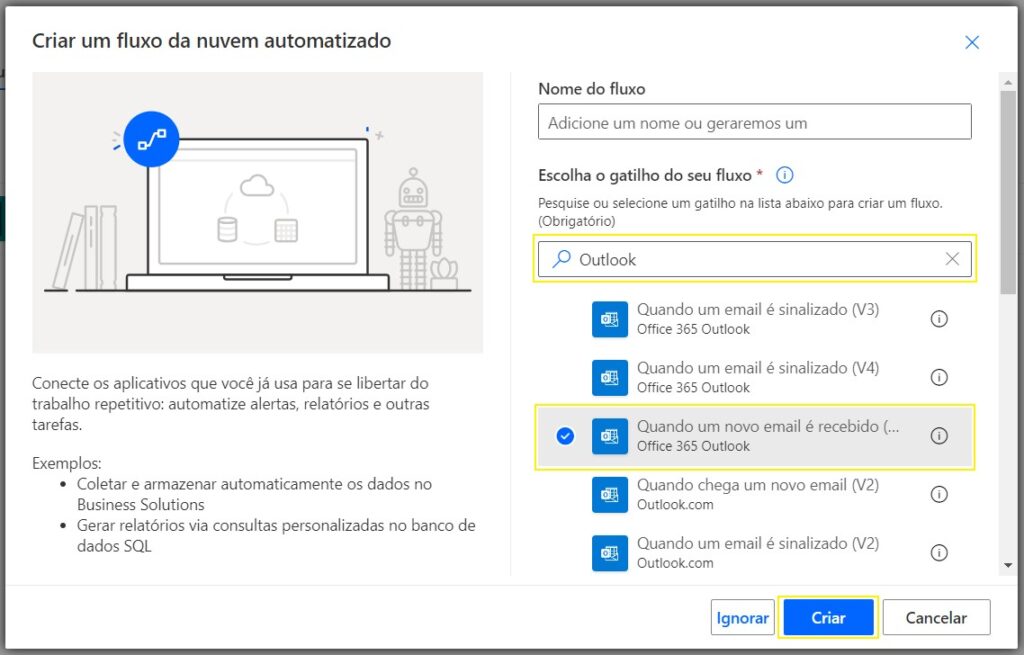The image size is (1024, 655).
Task: Show info for Outlook.com email sinalizado (V2)
Action: point(939,552)
